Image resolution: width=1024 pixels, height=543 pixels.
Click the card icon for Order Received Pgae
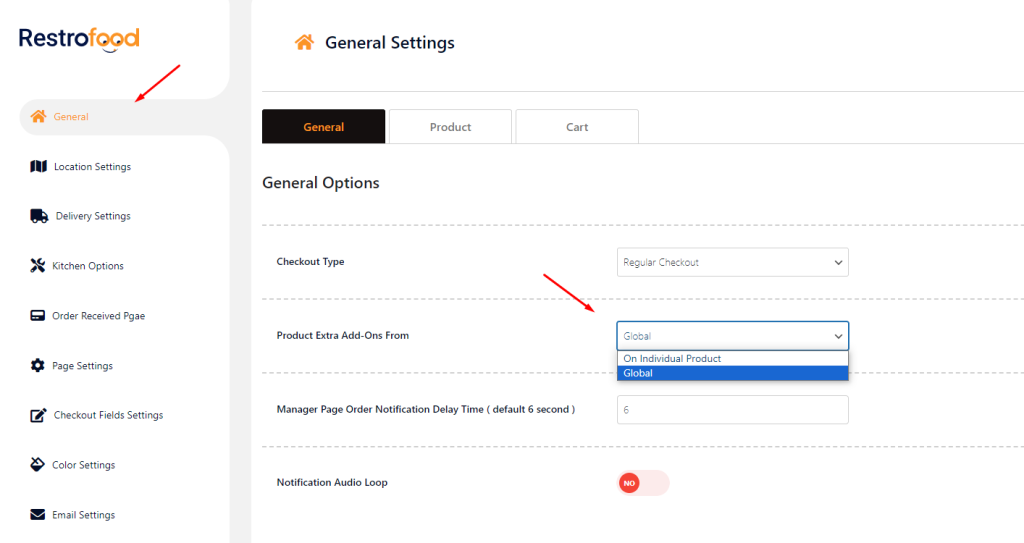(x=38, y=316)
